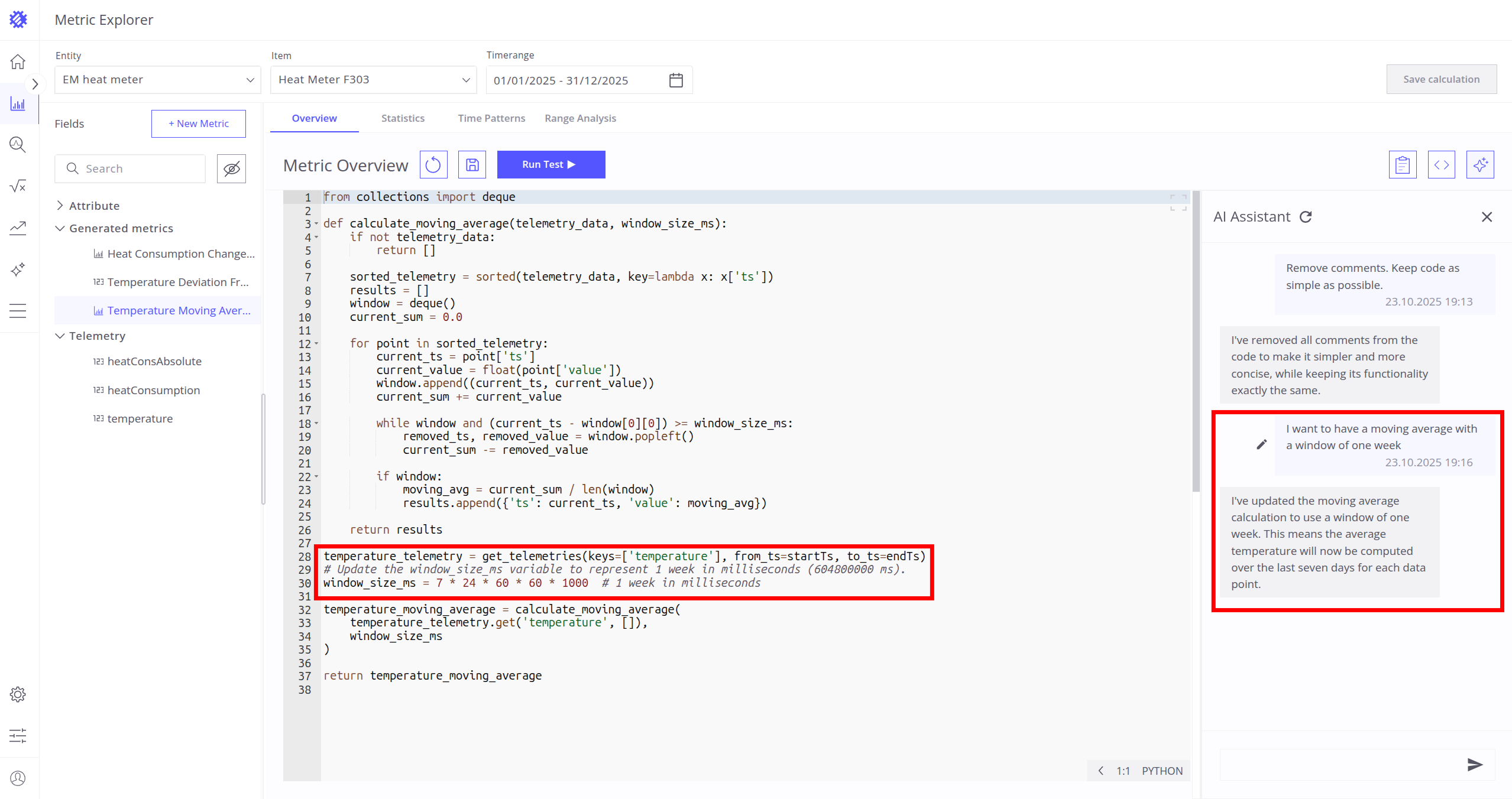This screenshot has width=1512, height=799.
Task: Toggle hidden fields eye icon
Action: 231,169
